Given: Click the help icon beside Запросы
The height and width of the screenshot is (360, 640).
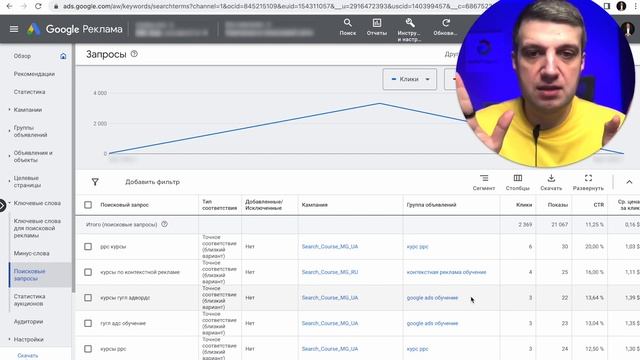Looking at the screenshot, I should [x=134, y=54].
